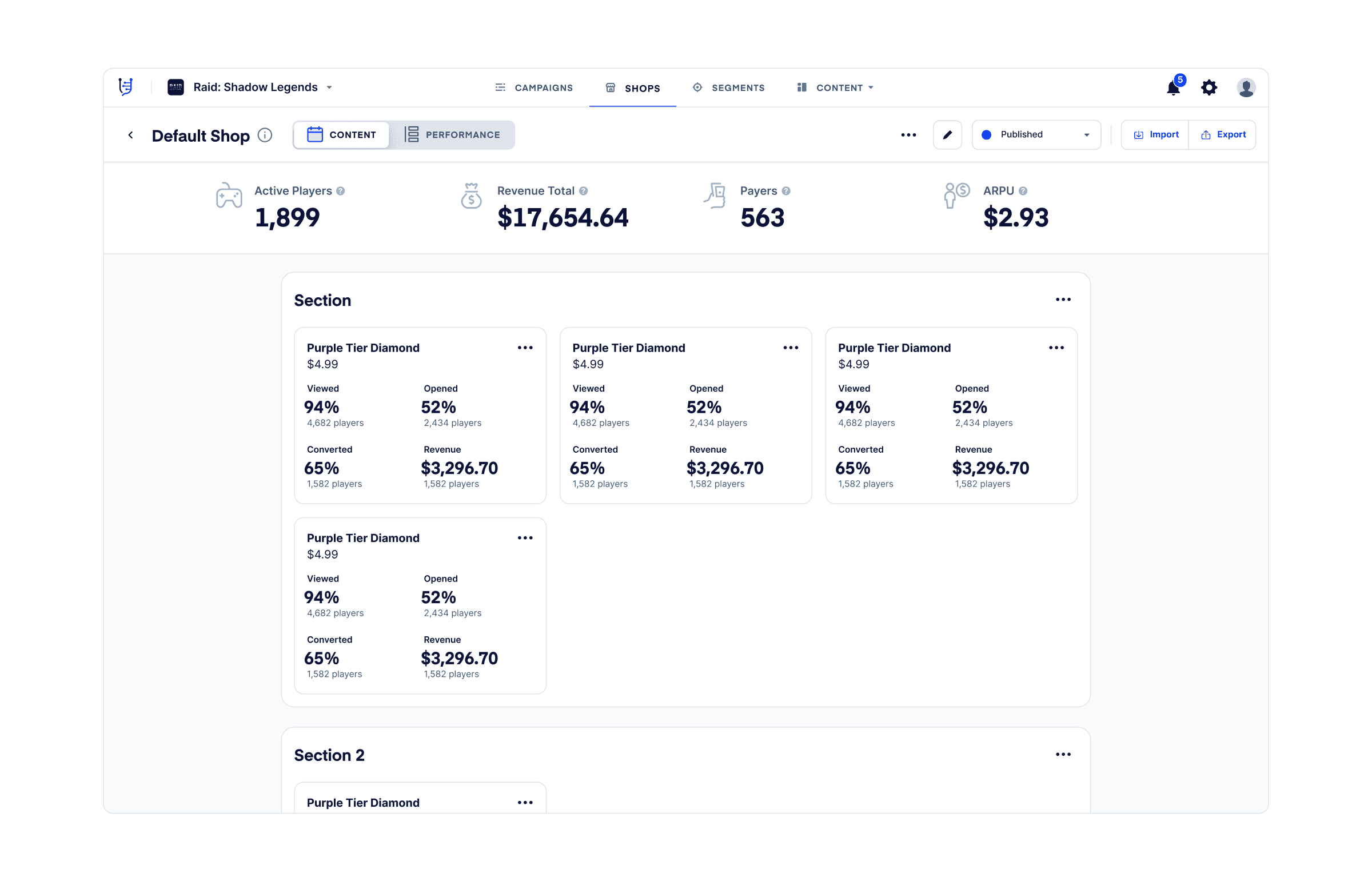Open Section 2 more options menu
The width and height of the screenshot is (1372, 881).
point(1063,755)
